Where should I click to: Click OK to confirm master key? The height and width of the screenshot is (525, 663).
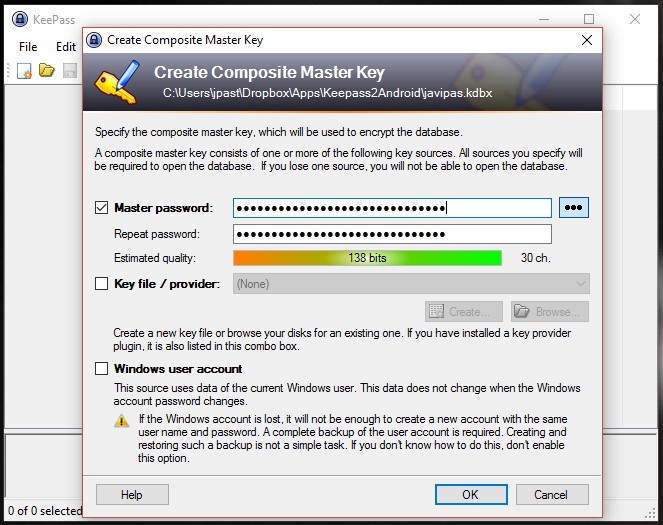click(x=471, y=495)
